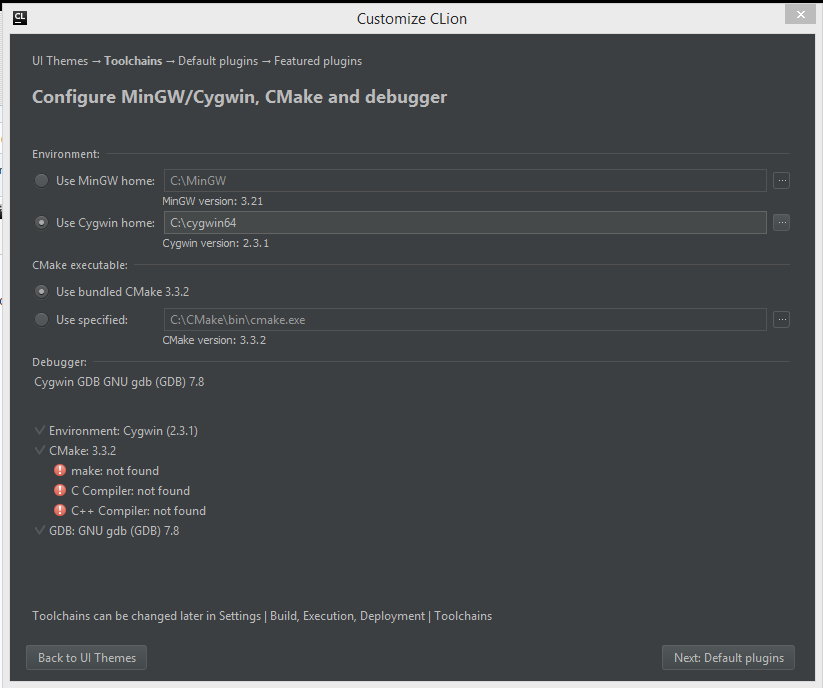Image resolution: width=823 pixels, height=688 pixels.
Task: Click 'CMake version: 3.3.2' text
Action: 214,340
